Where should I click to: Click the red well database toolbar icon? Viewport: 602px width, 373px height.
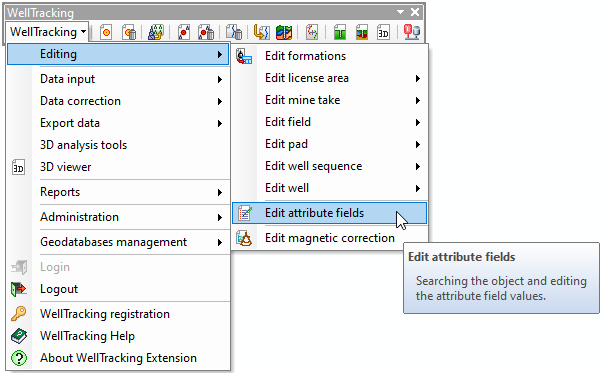pos(412,32)
